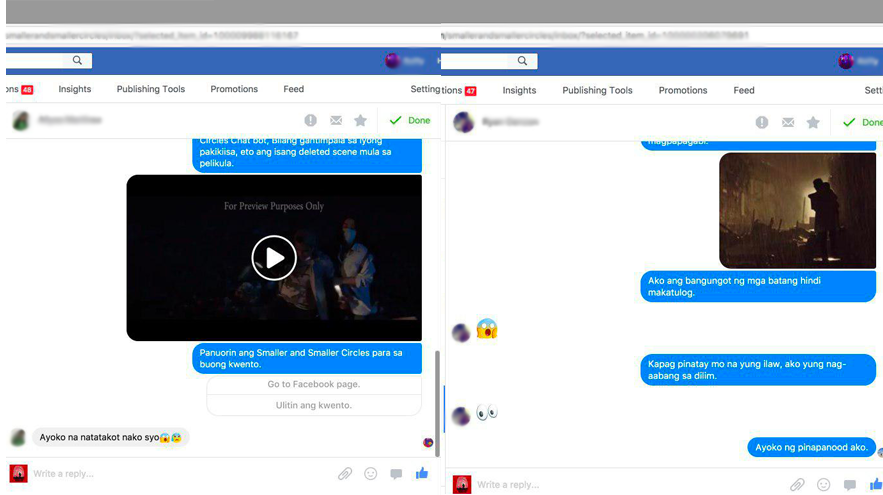Click 'Go to Facebook page.' quick reply

coord(314,384)
